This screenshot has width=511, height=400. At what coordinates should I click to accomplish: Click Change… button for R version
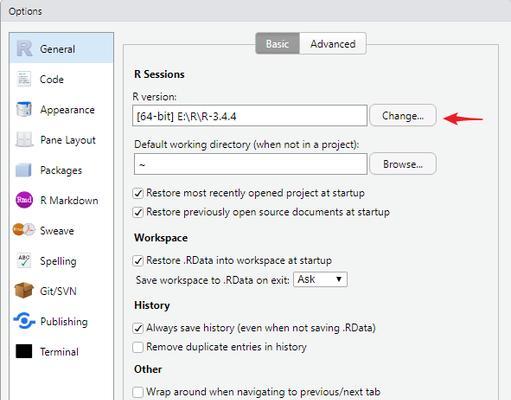[403, 116]
